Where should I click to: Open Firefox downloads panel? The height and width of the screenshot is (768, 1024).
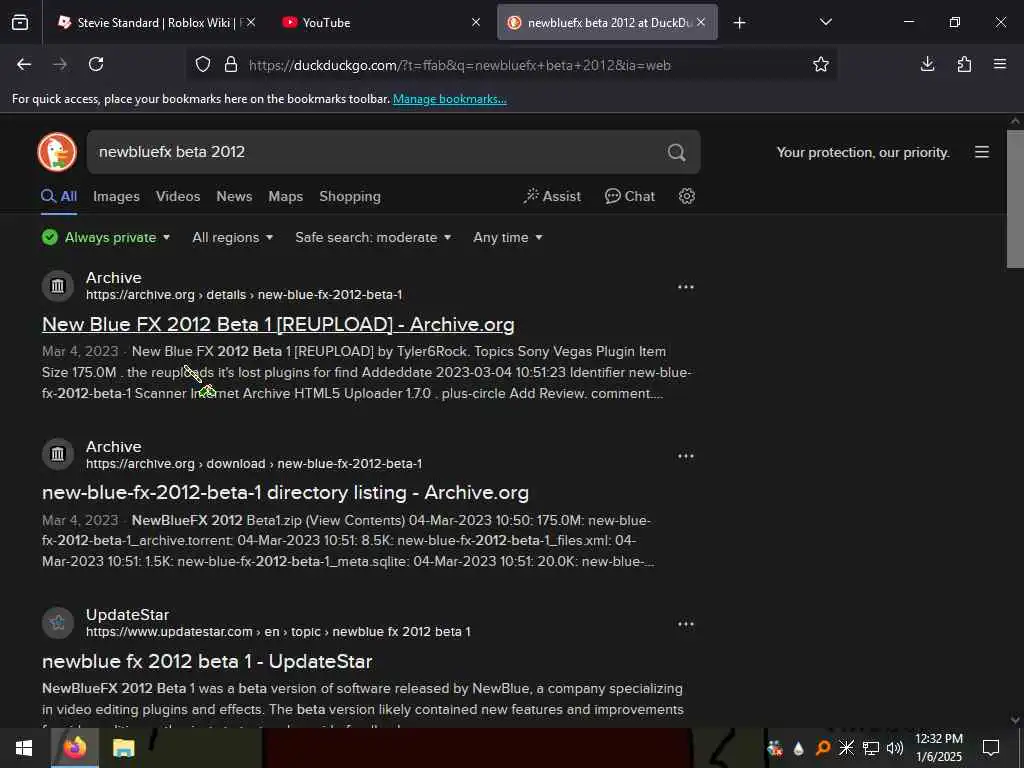tap(927, 64)
